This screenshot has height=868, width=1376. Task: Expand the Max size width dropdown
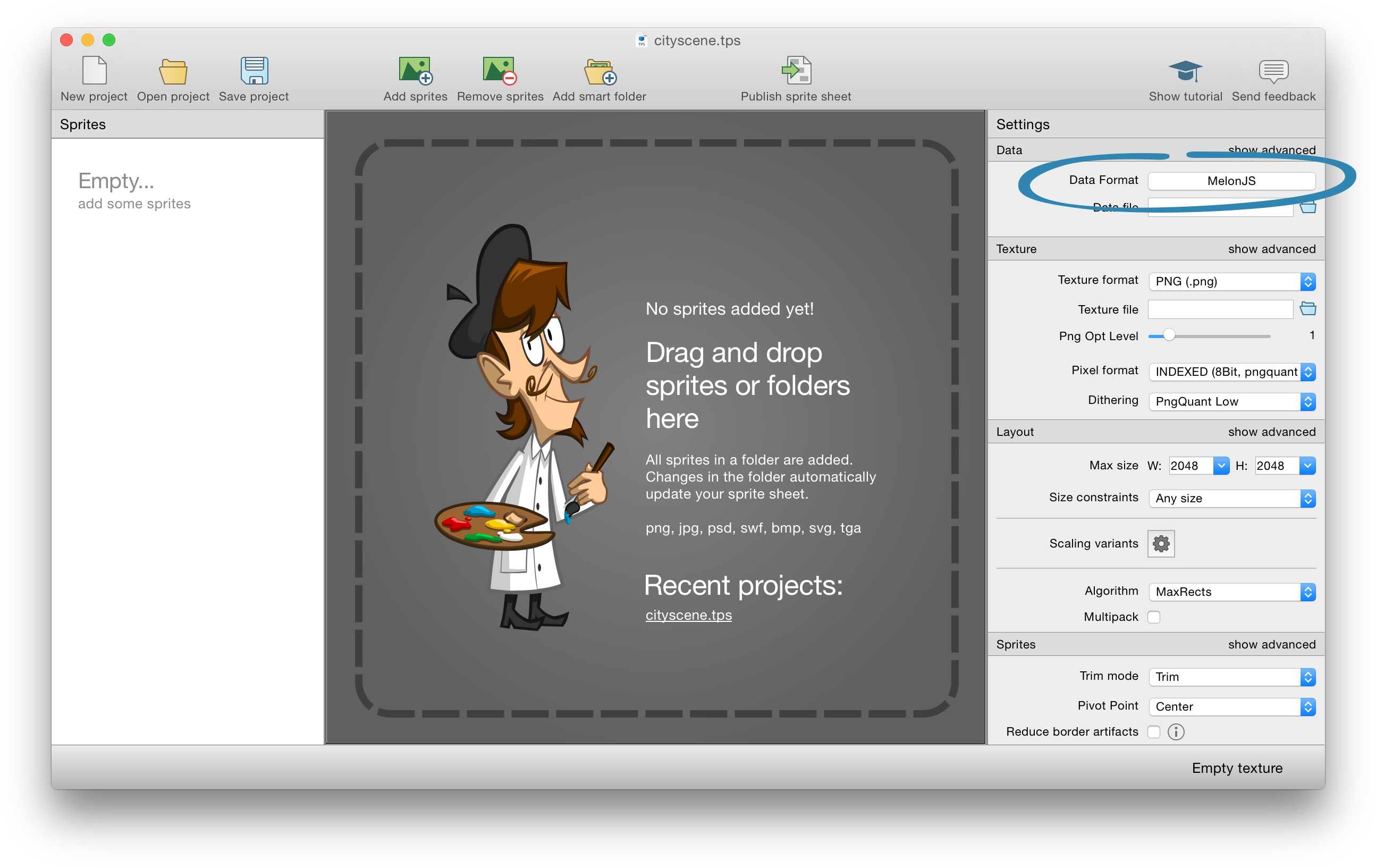pyautogui.click(x=1221, y=466)
